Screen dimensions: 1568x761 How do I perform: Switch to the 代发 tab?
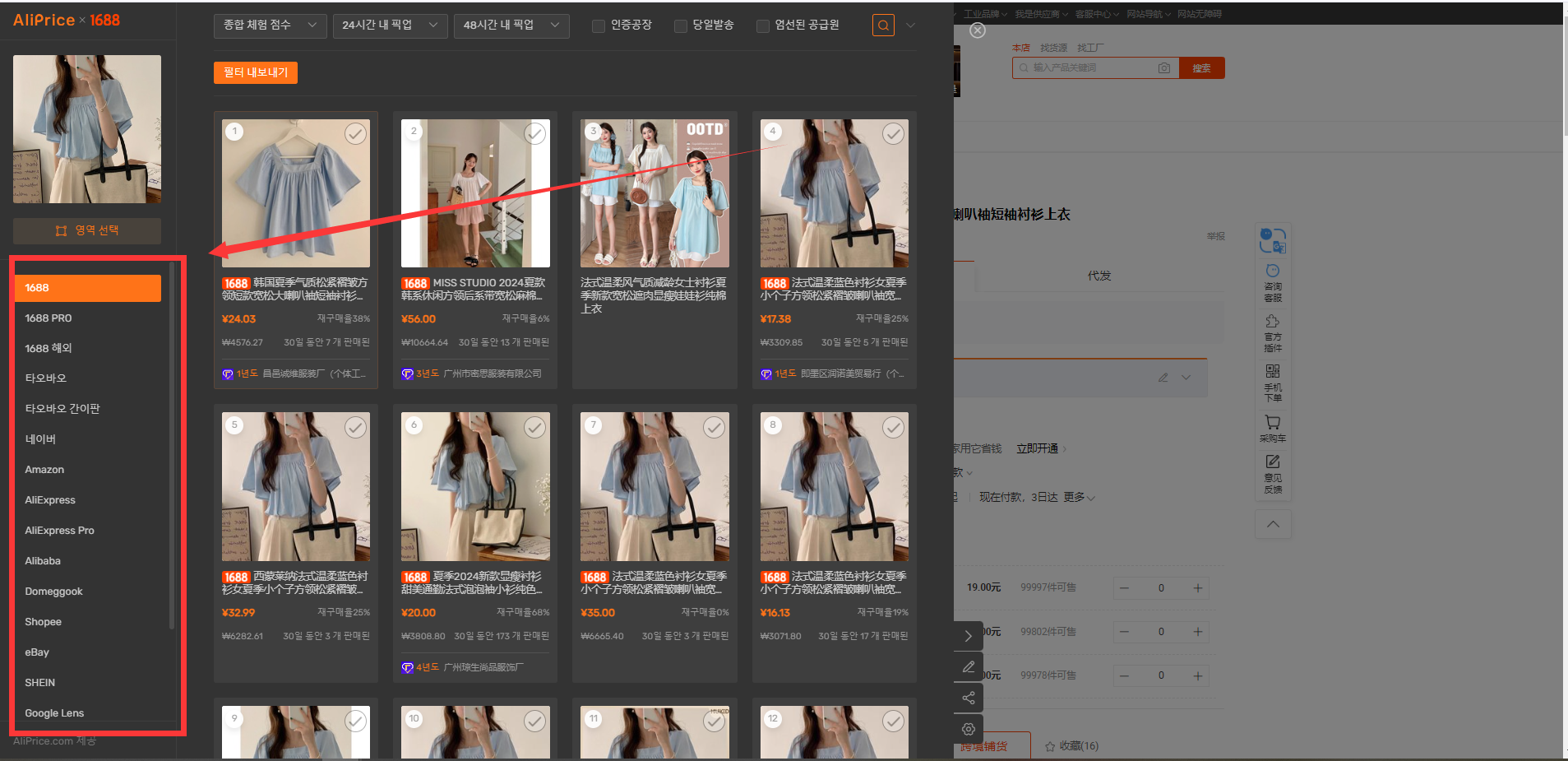click(x=1099, y=276)
